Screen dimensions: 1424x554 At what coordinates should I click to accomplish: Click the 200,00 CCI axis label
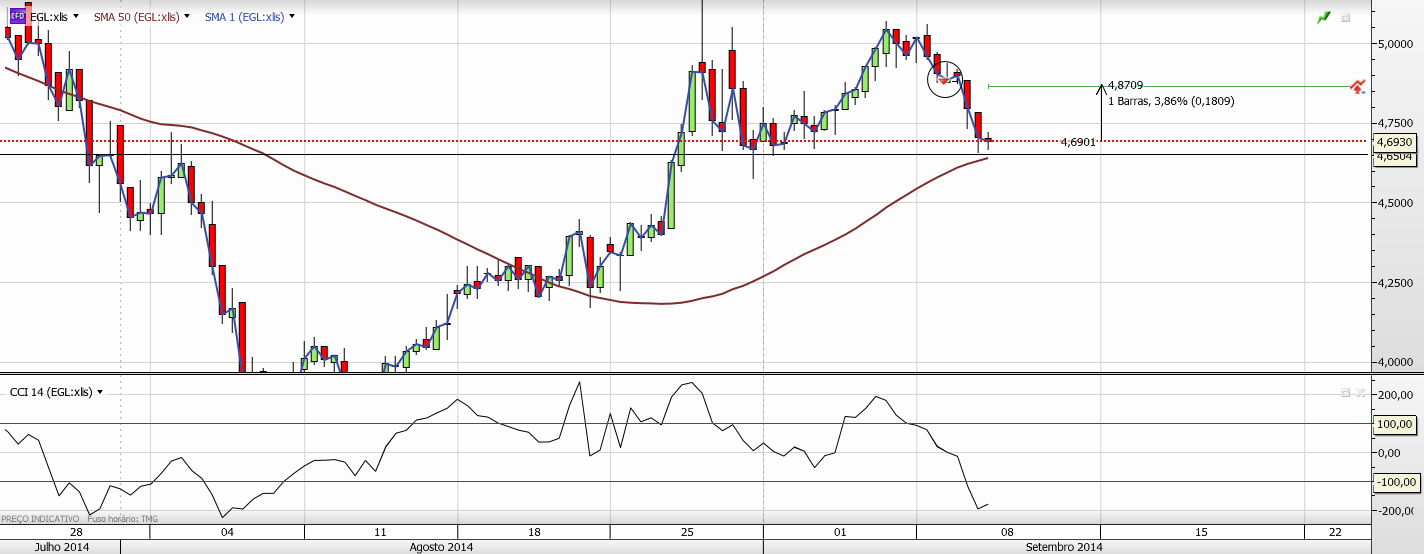click(x=1394, y=395)
